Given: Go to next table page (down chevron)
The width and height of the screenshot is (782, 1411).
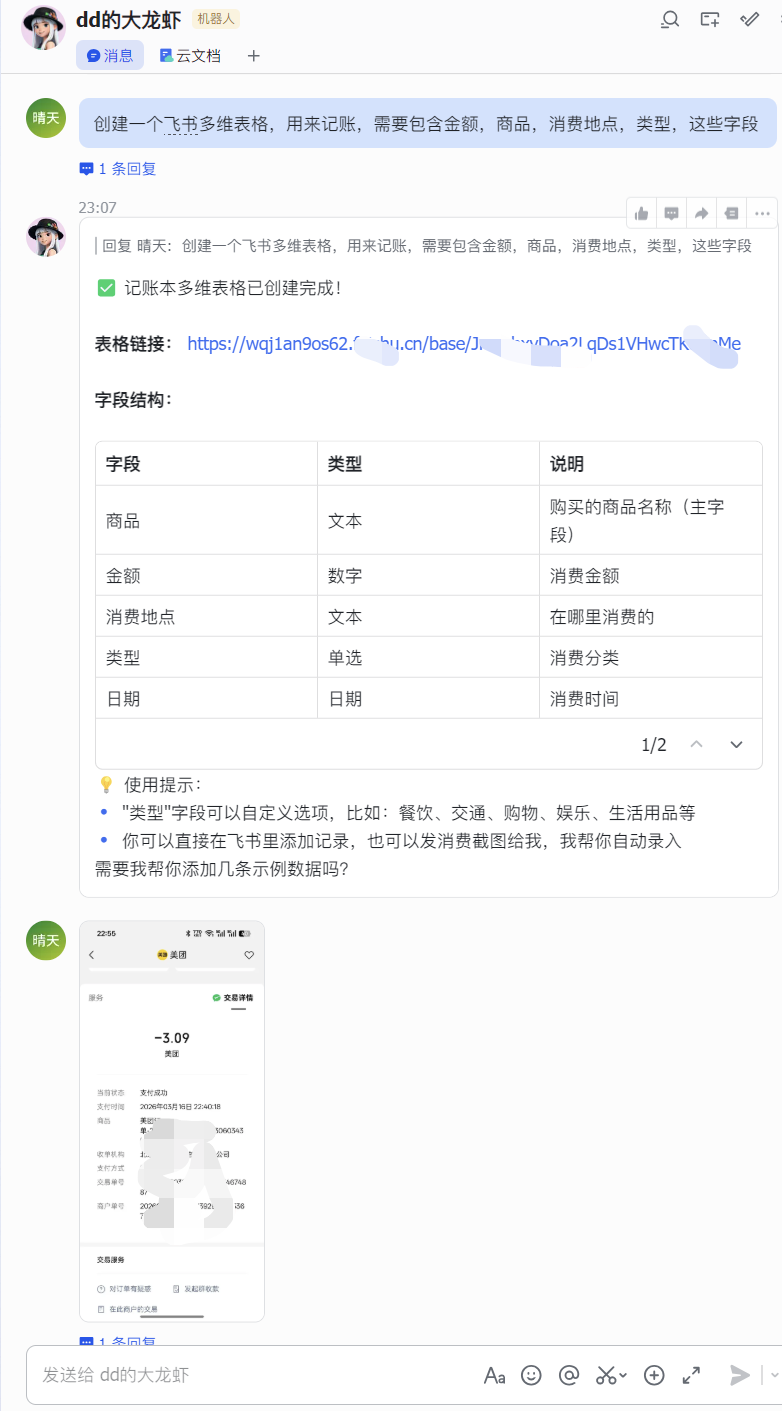Looking at the screenshot, I should pos(737,744).
